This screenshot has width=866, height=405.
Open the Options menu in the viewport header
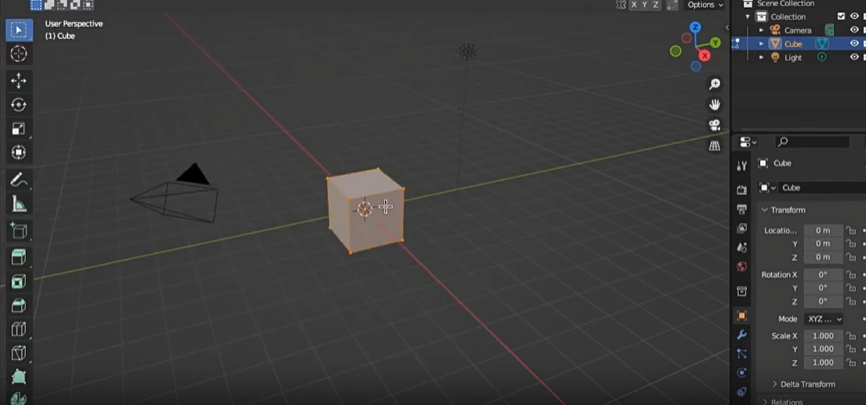704,5
